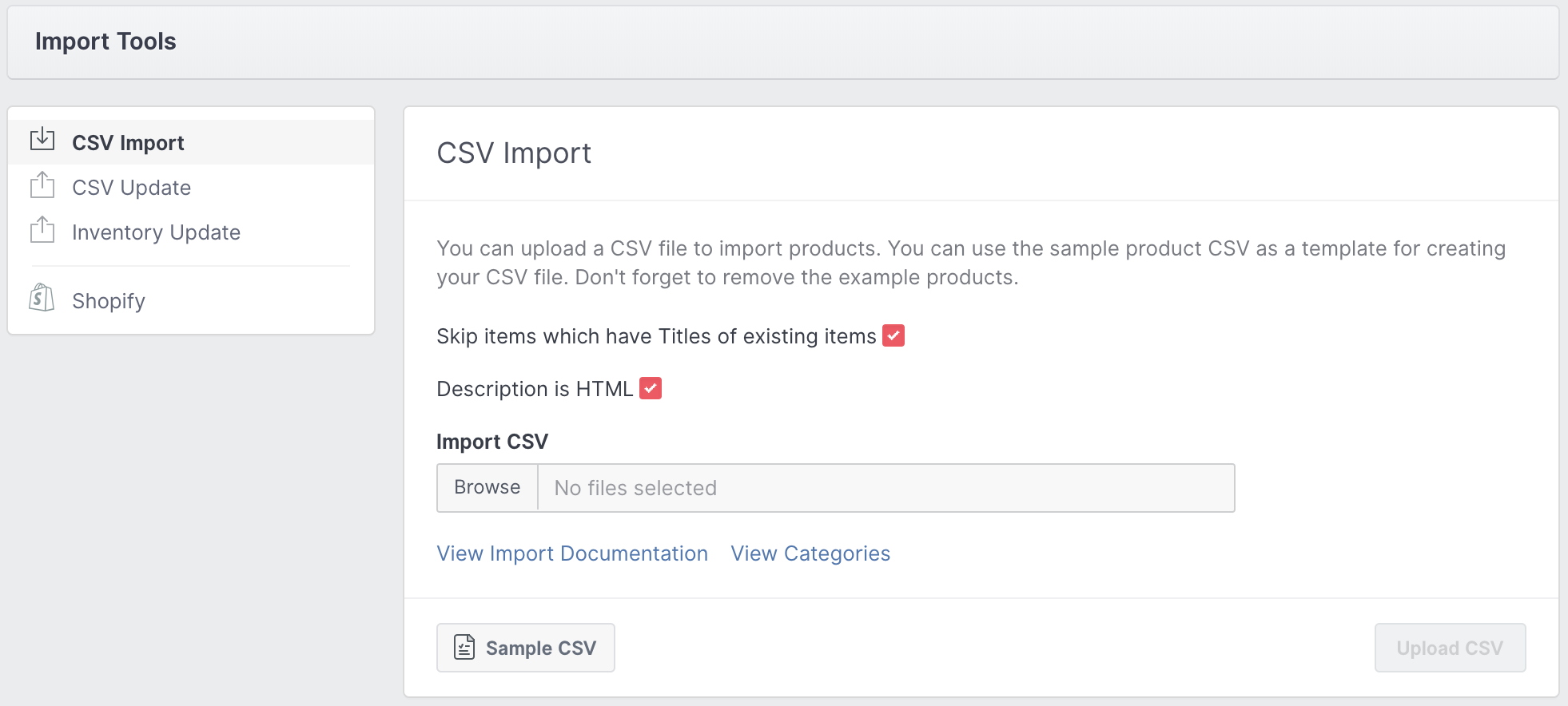The width and height of the screenshot is (1568, 706).
Task: Click the upload icon beside Inventory Update
Action: click(x=42, y=230)
